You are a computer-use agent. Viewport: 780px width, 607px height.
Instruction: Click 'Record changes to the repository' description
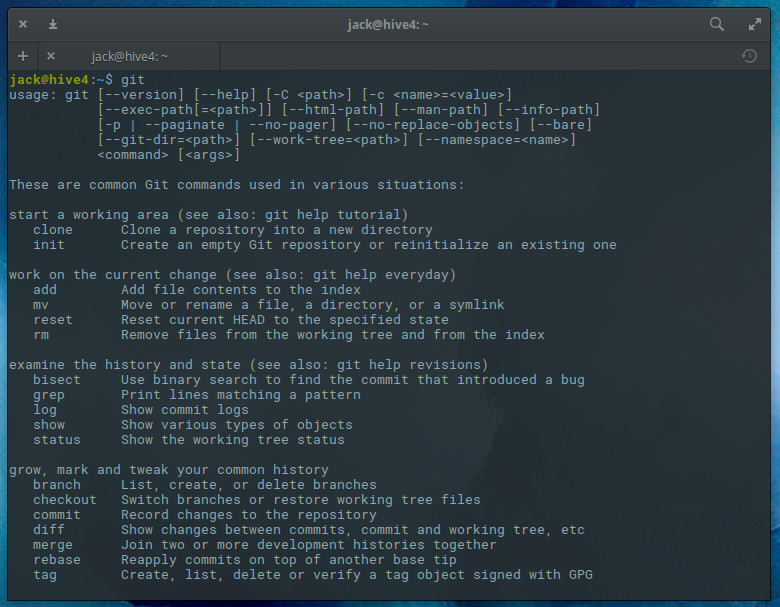[249, 514]
